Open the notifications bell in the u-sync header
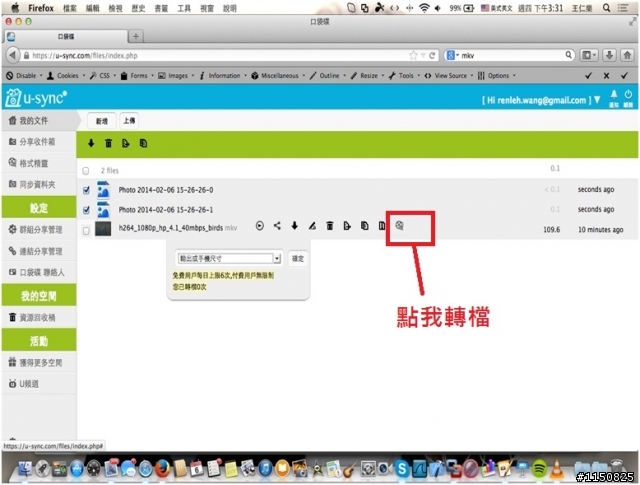 click(614, 98)
